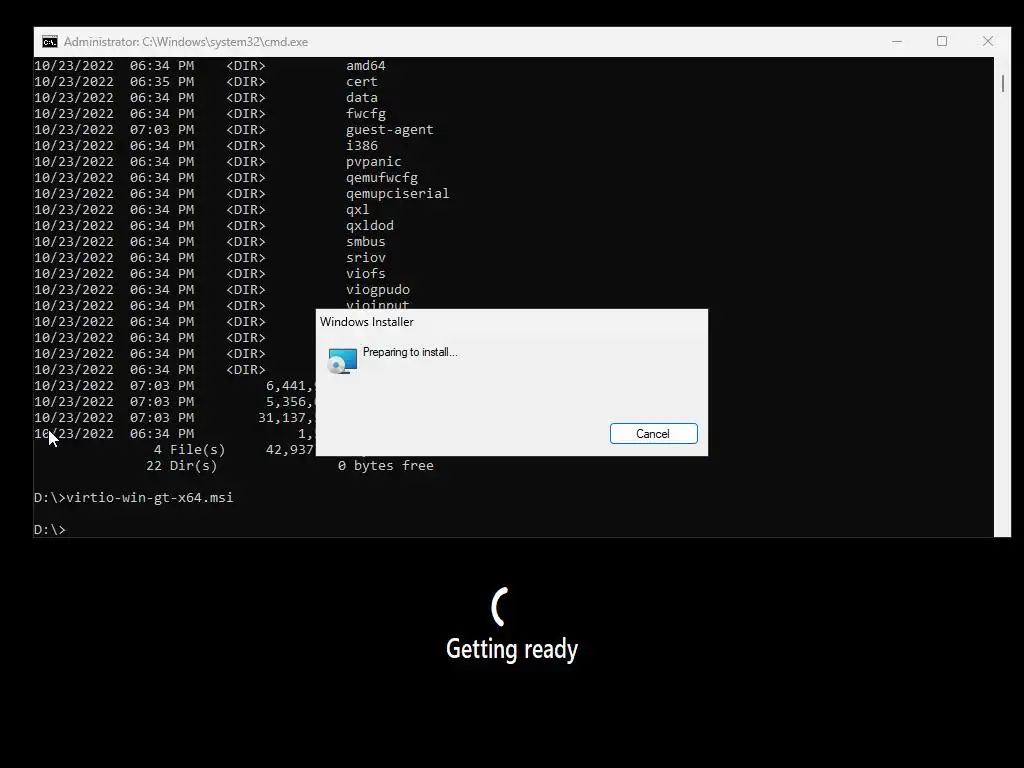
Task: Click the '22 Dir(s)' summary text
Action: point(182,466)
